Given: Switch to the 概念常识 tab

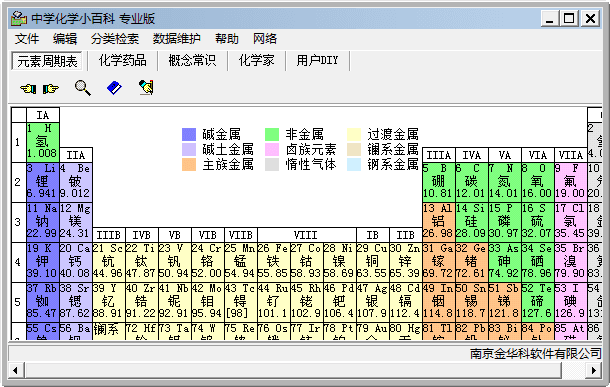Looking at the screenshot, I should (192, 60).
